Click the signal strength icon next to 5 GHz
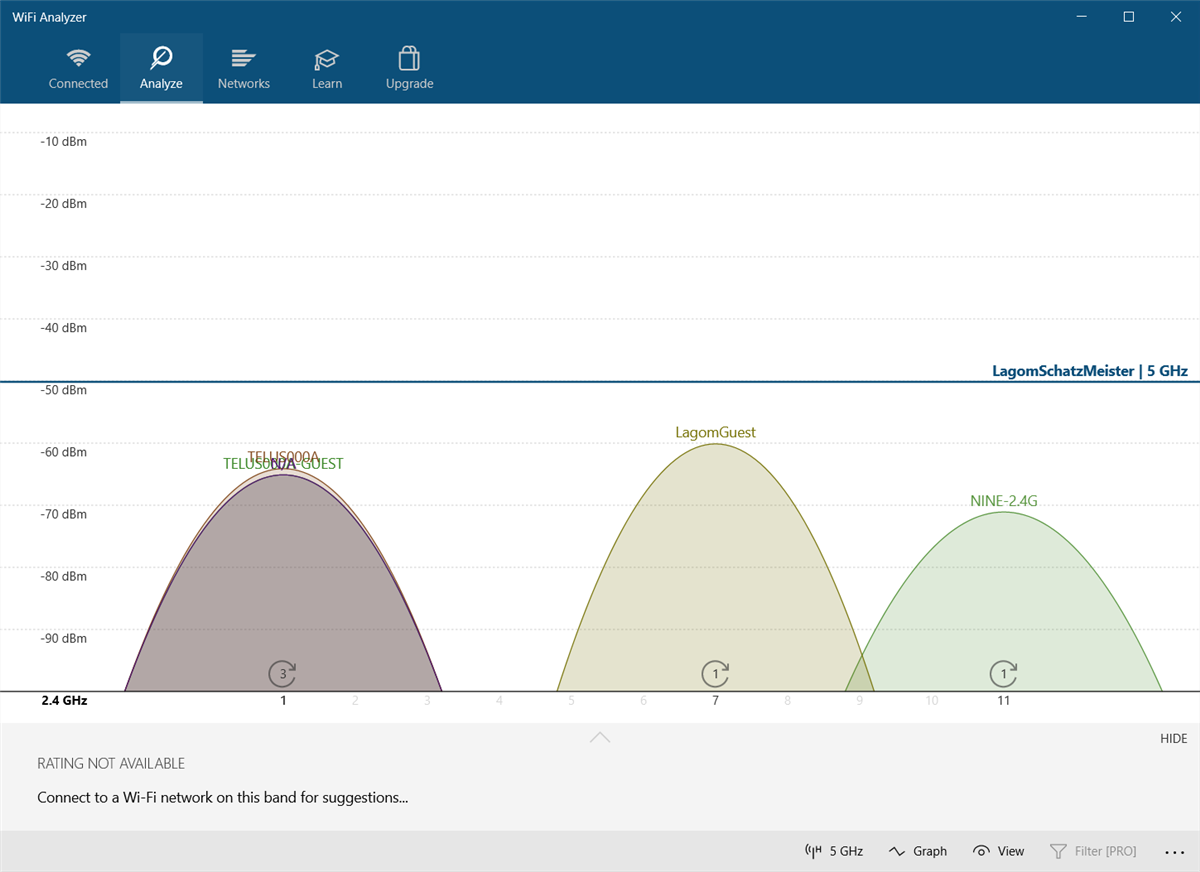Image resolution: width=1200 pixels, height=872 pixels. coord(812,850)
